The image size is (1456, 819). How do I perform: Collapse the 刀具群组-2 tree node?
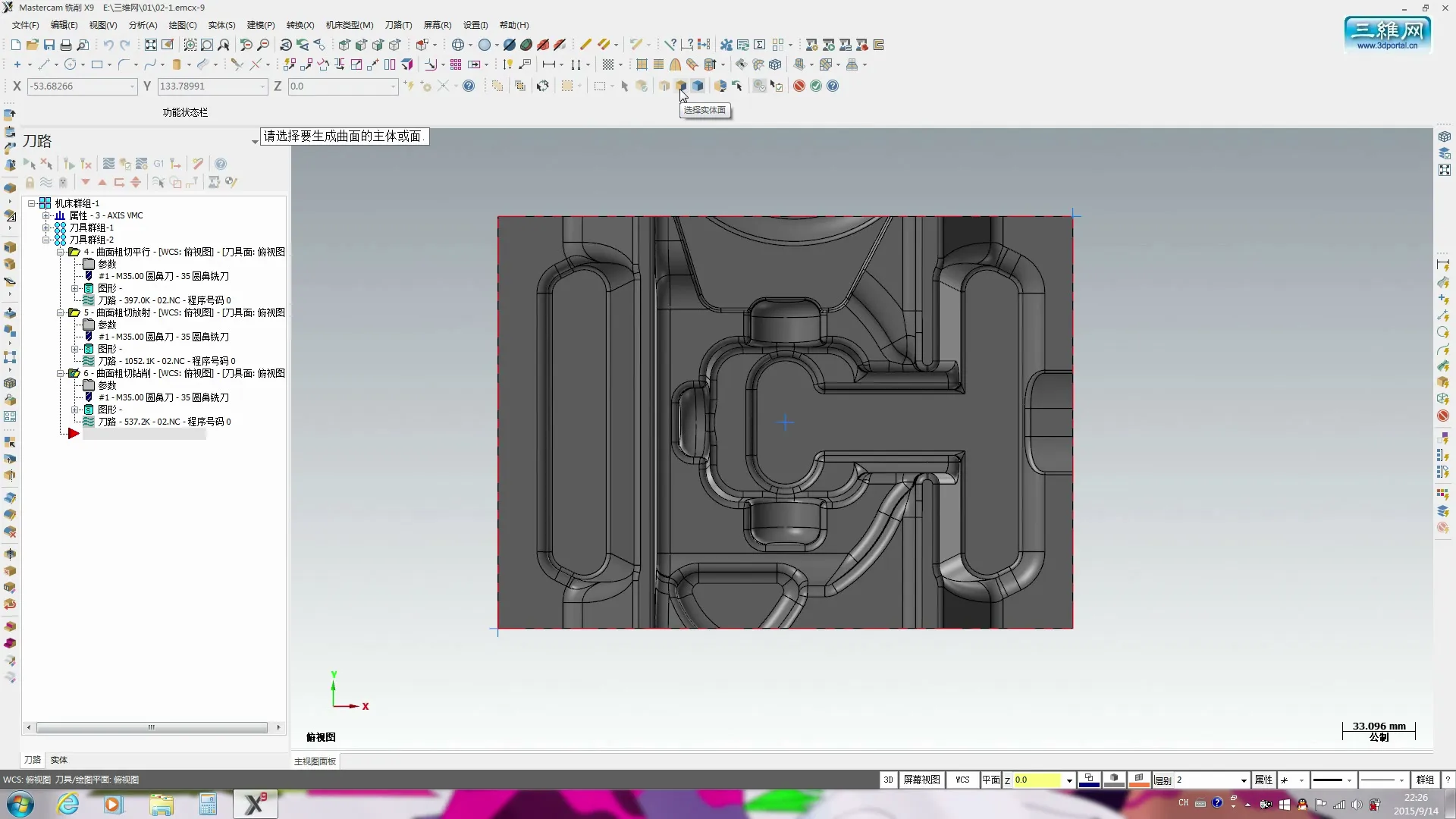click(x=46, y=240)
